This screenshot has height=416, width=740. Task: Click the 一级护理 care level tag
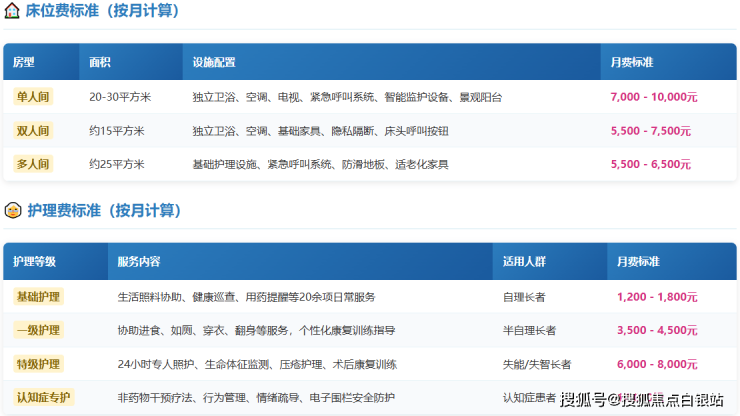pos(38,330)
